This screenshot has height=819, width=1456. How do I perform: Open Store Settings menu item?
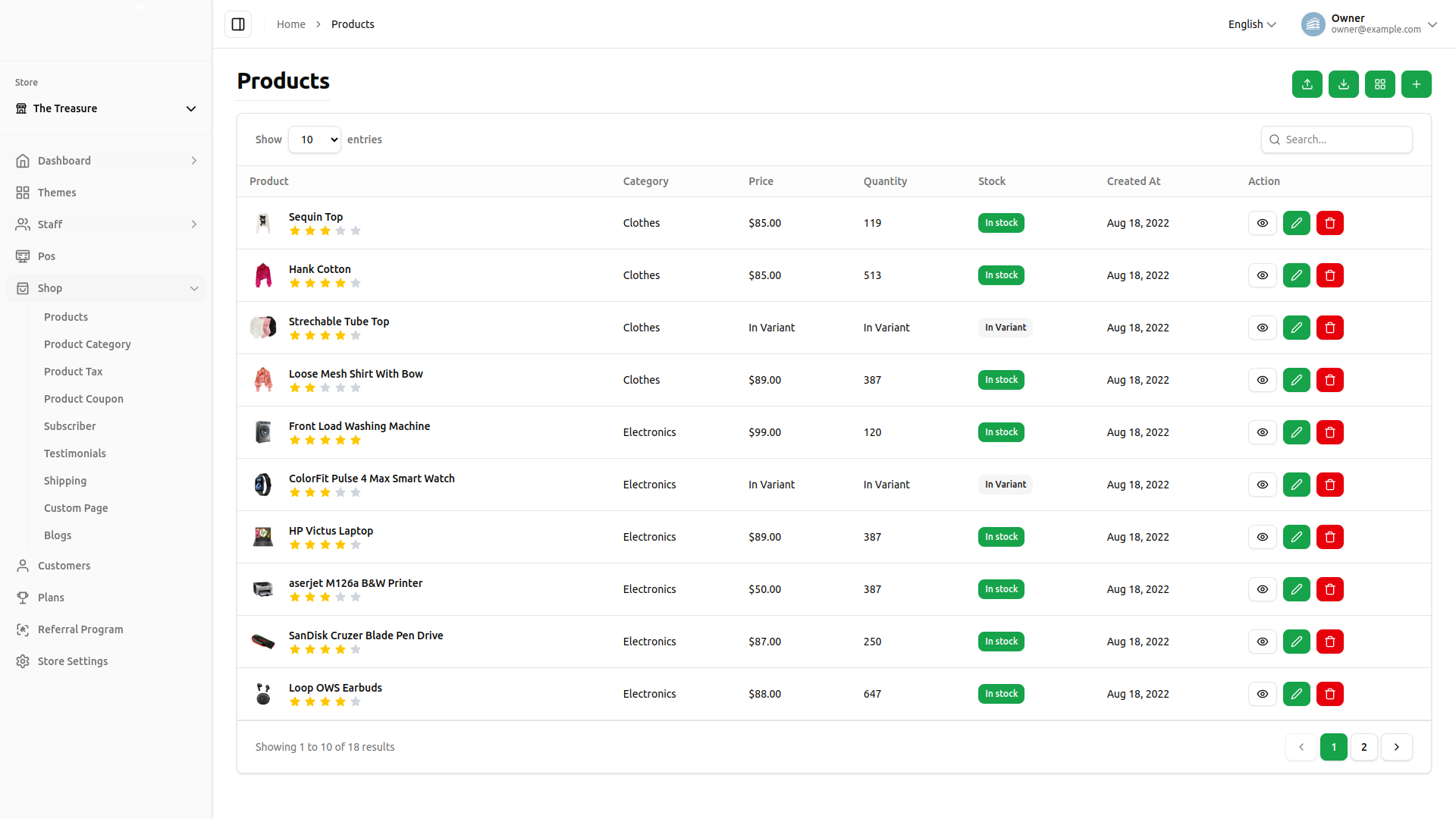(x=73, y=661)
